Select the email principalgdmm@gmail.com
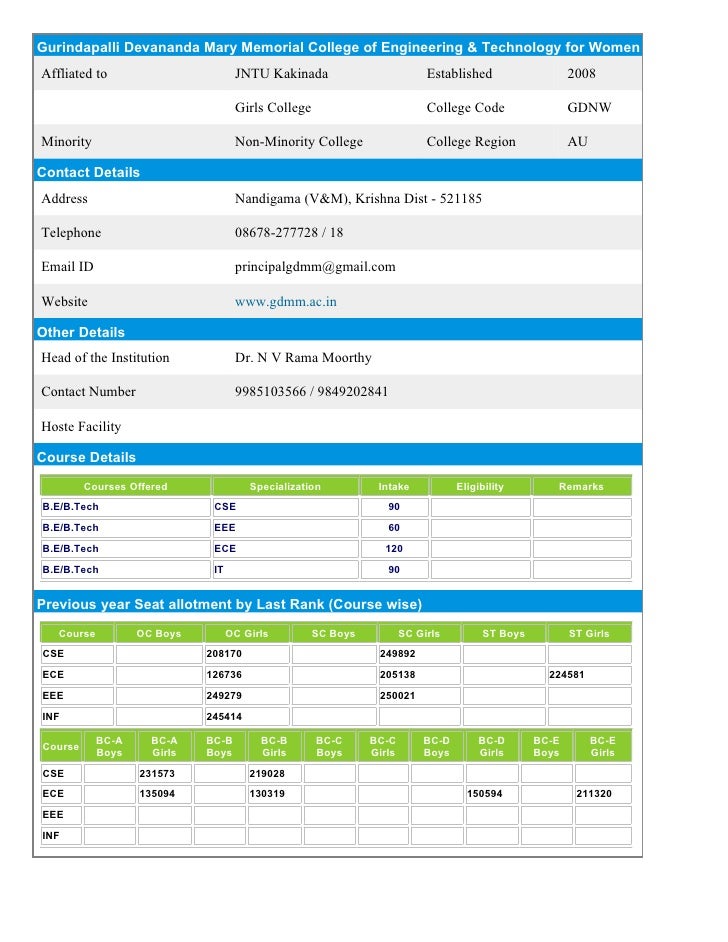 315,267
